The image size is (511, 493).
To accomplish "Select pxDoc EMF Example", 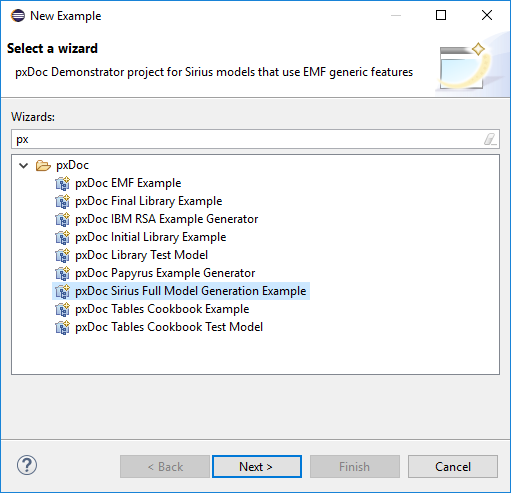I will pyautogui.click(x=128, y=183).
